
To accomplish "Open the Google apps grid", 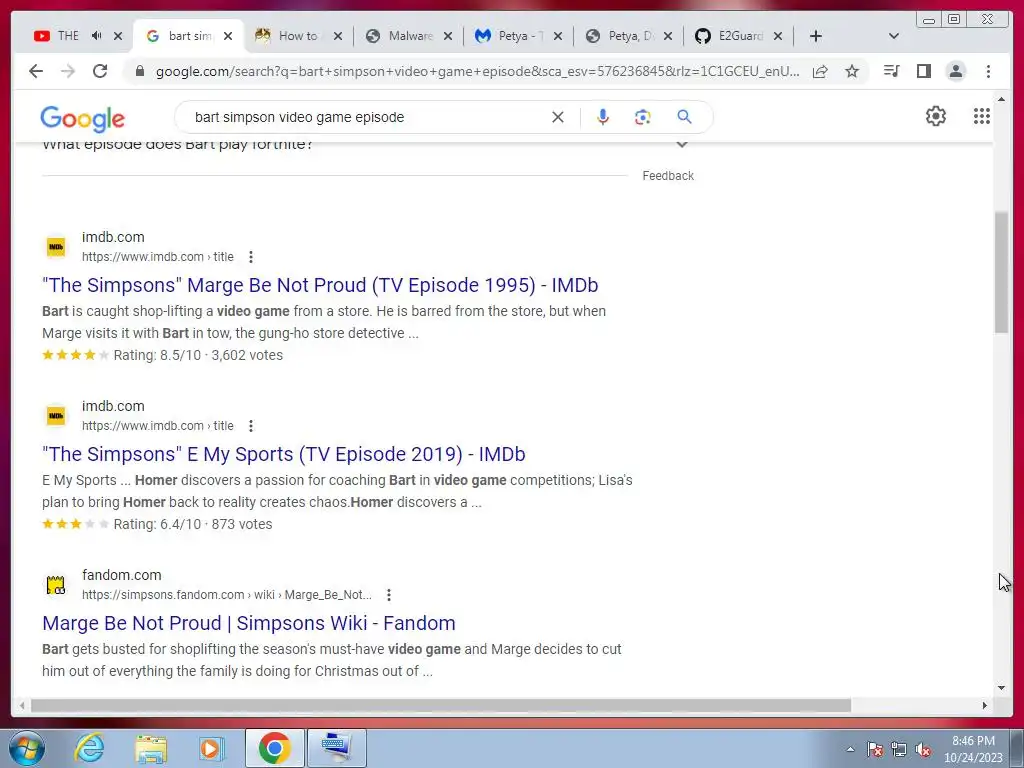I will (982, 116).
